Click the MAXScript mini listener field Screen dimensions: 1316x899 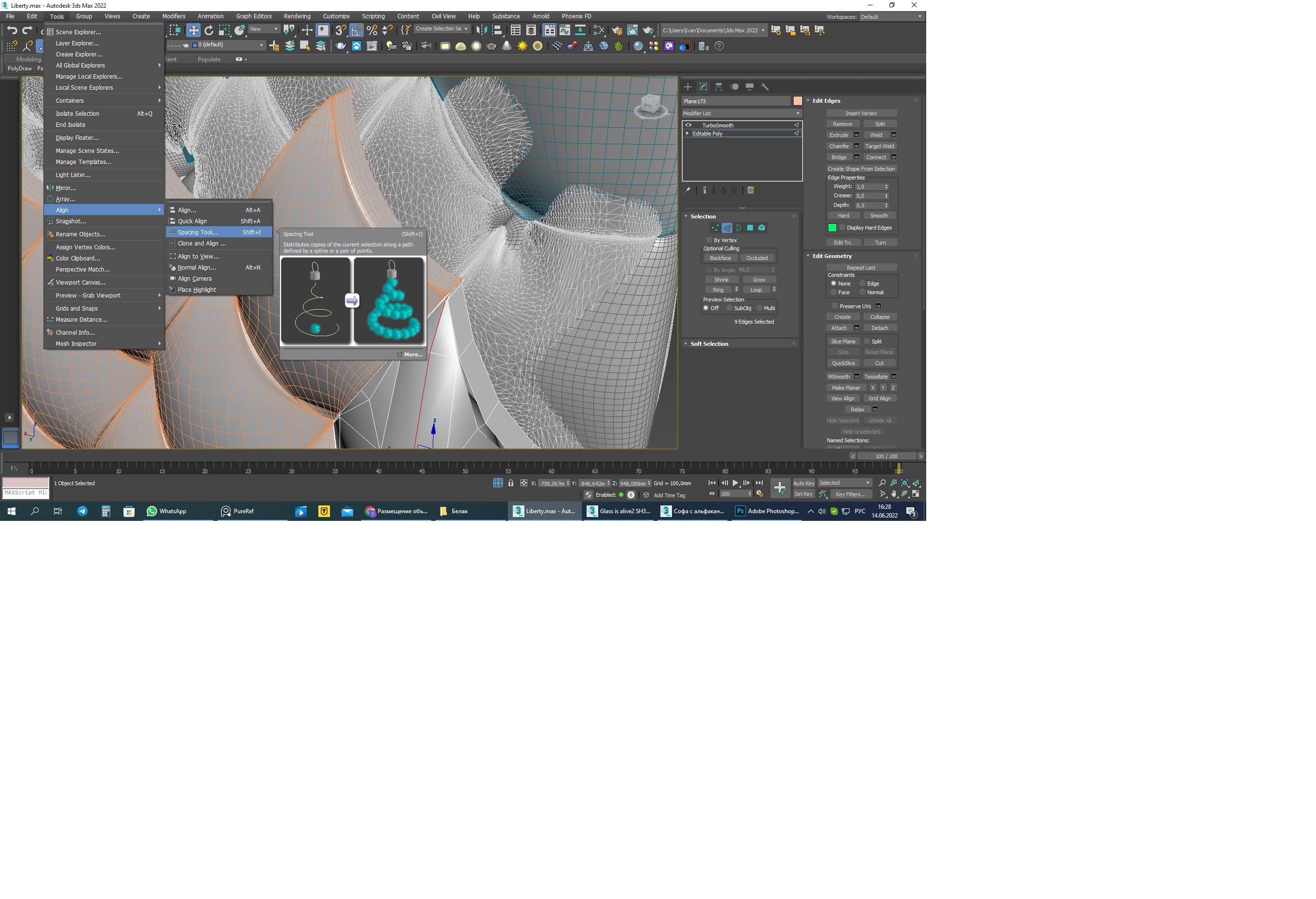[x=26, y=493]
